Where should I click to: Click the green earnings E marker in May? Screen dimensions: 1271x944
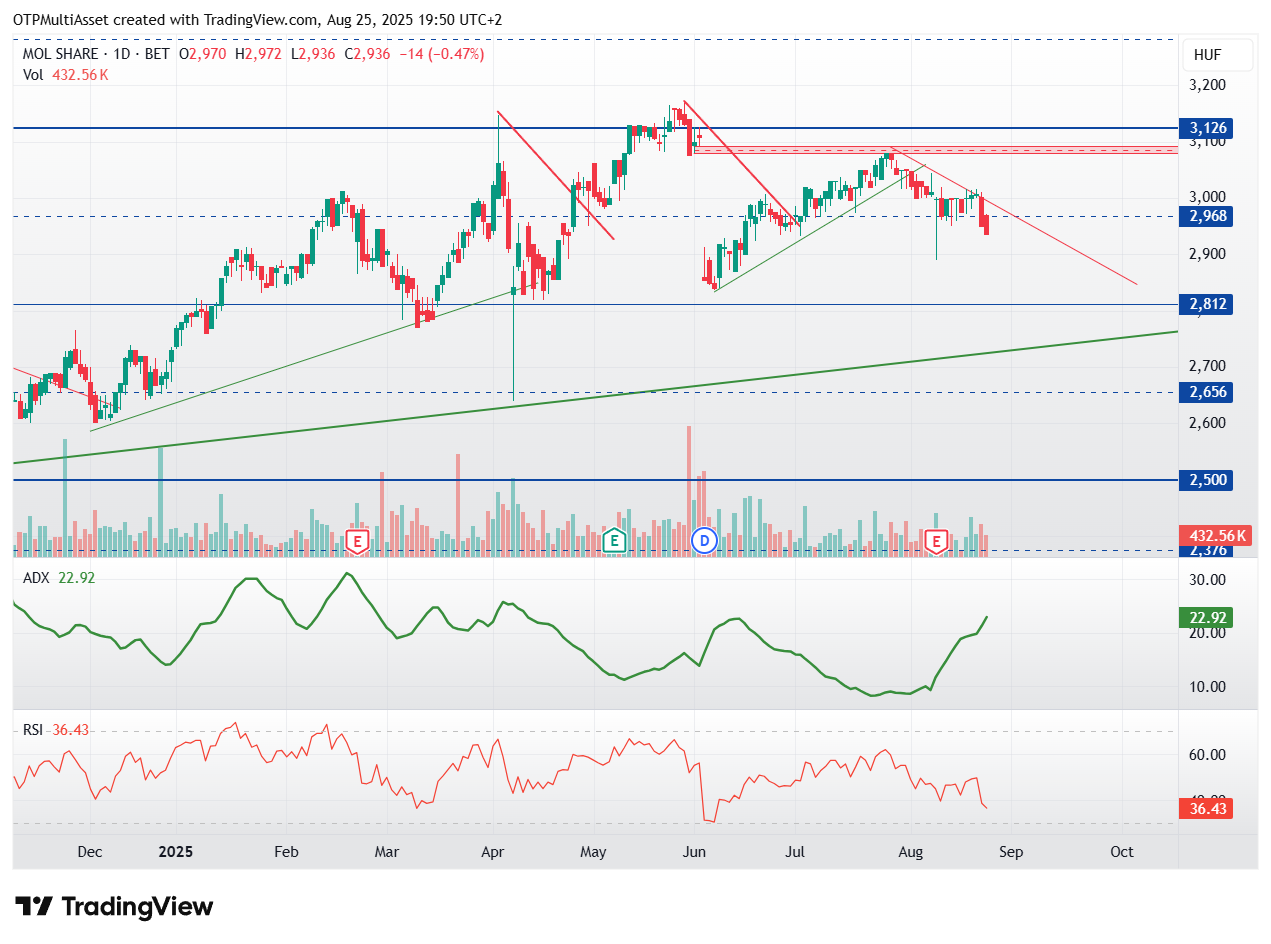(x=614, y=542)
